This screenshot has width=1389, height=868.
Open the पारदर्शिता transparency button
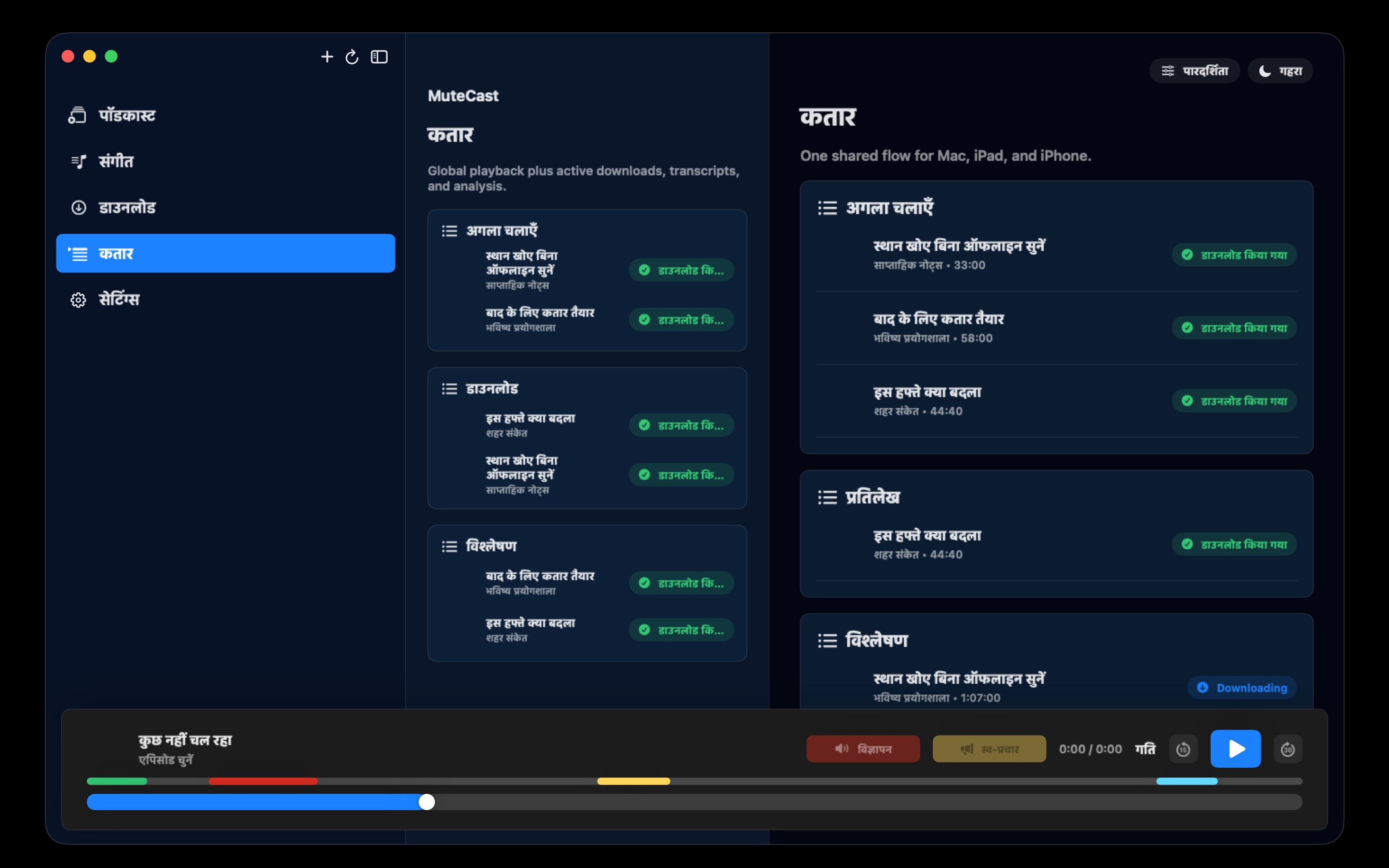pos(1195,70)
